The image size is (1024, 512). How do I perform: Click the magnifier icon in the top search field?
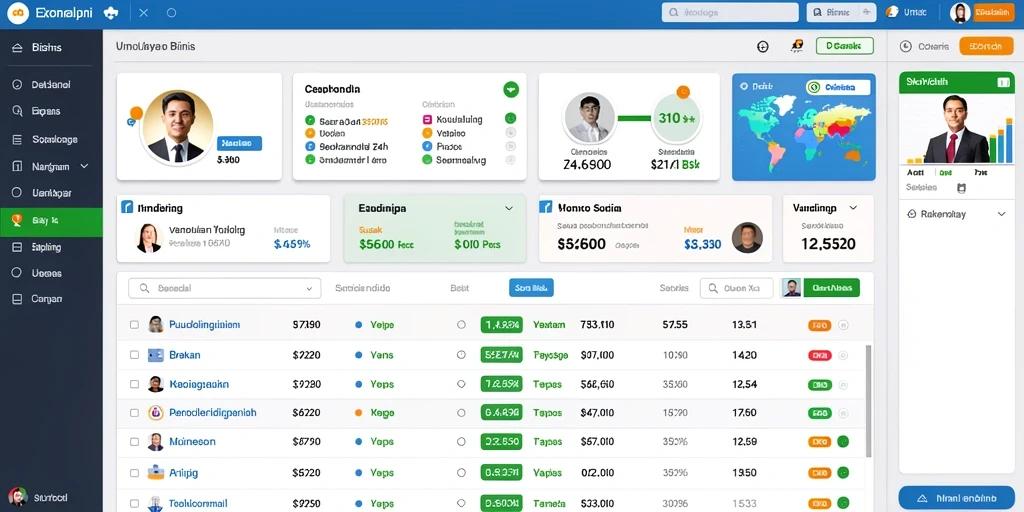(675, 12)
